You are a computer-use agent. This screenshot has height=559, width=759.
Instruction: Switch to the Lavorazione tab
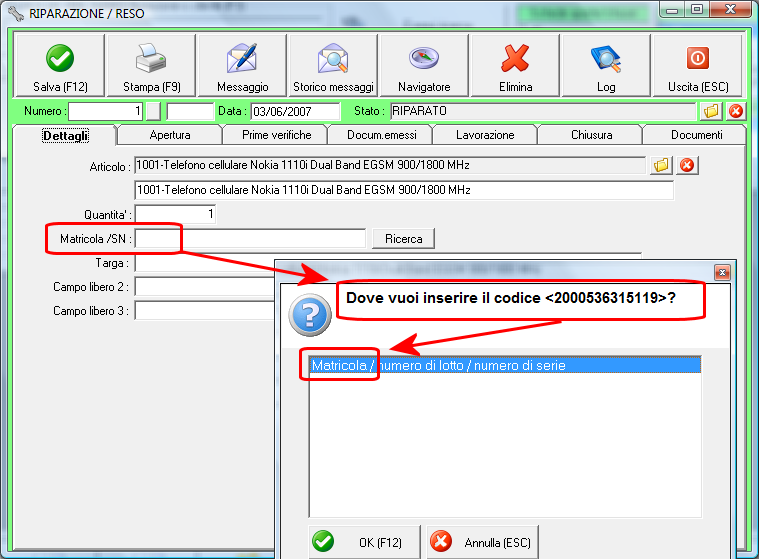pos(485,135)
